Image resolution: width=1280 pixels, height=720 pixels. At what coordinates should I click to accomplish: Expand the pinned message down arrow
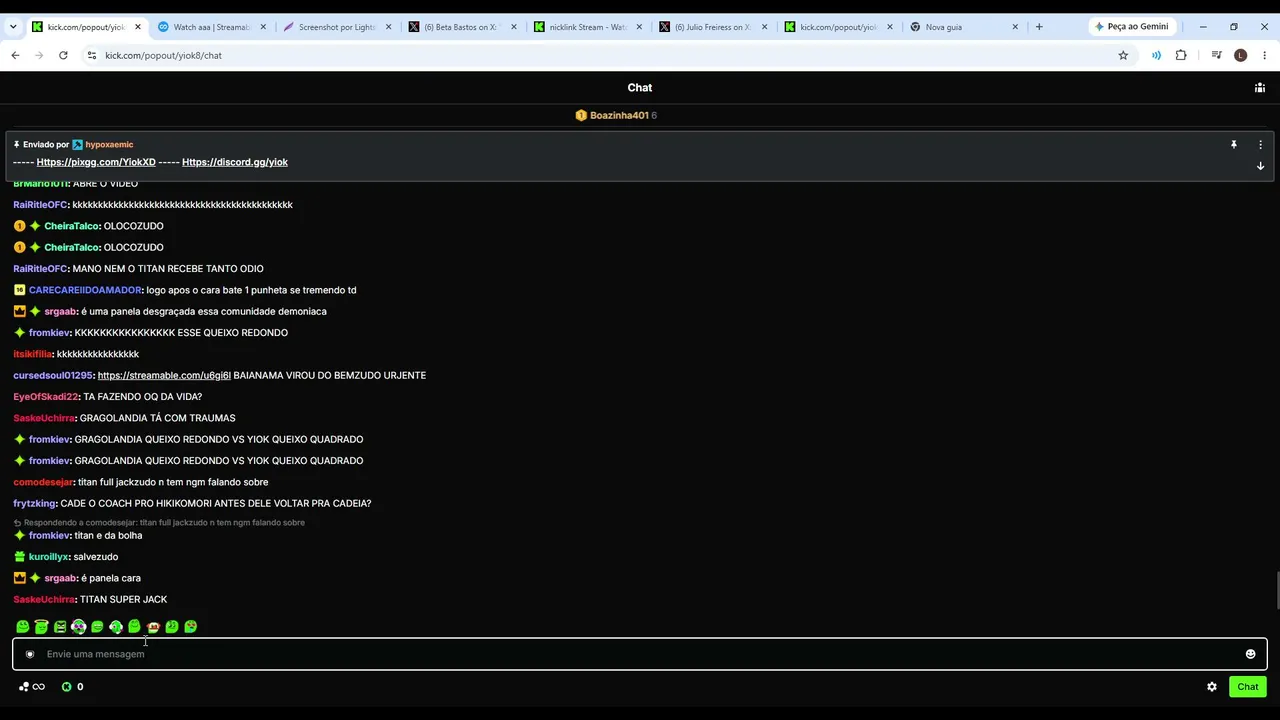click(1260, 166)
